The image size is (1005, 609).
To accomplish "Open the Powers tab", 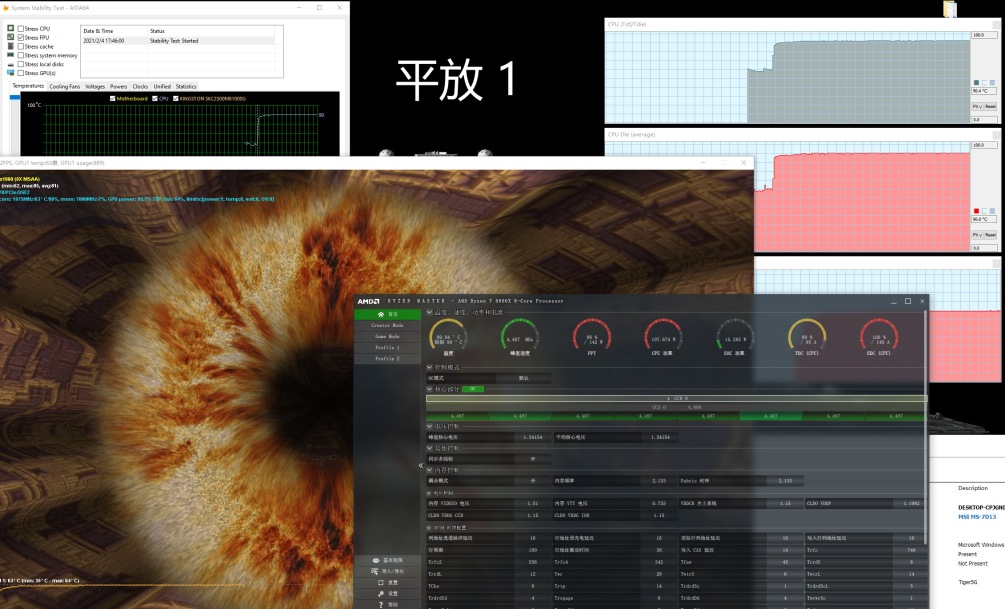I will pos(119,87).
